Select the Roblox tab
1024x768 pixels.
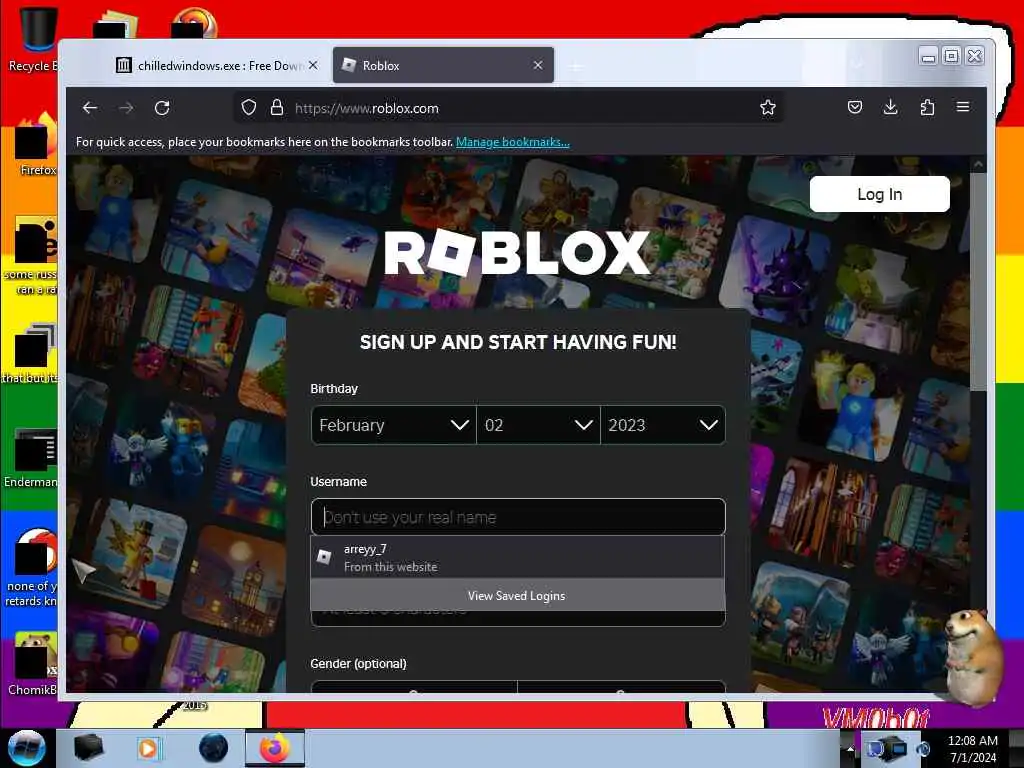pos(443,65)
